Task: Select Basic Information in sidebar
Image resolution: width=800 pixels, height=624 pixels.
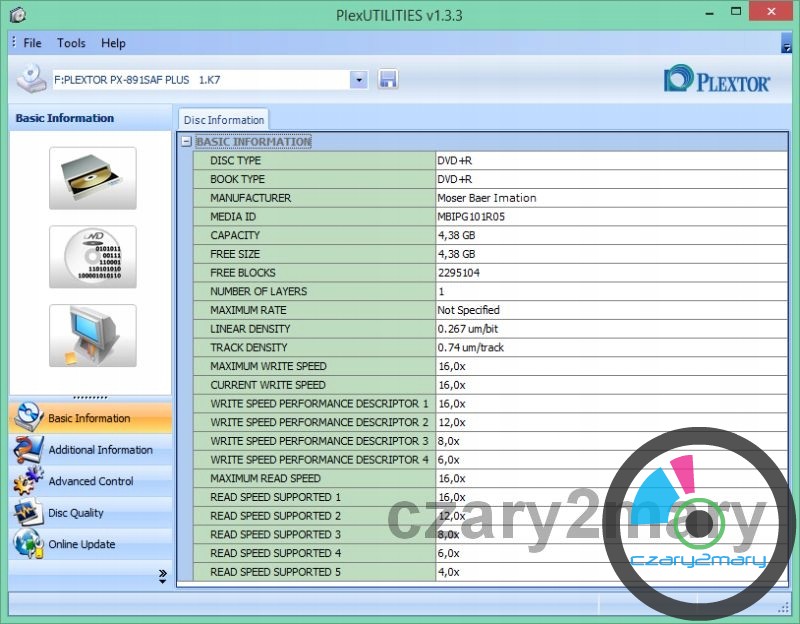Action: point(89,418)
